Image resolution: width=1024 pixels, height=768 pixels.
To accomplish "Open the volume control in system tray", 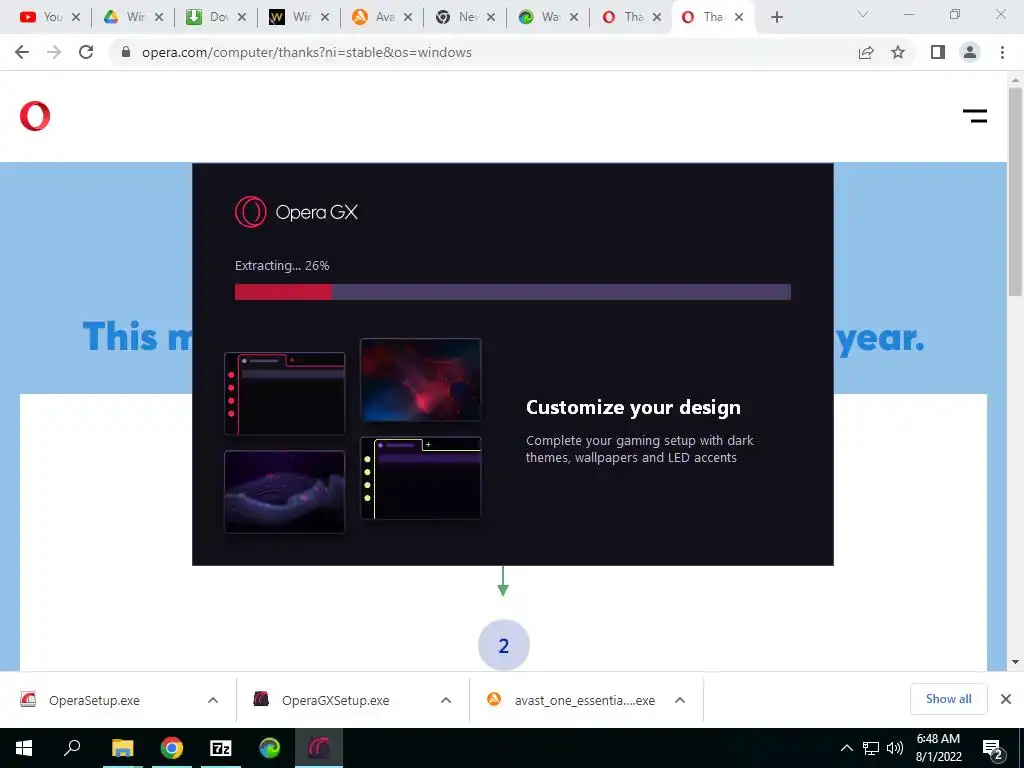I will pyautogui.click(x=895, y=748).
